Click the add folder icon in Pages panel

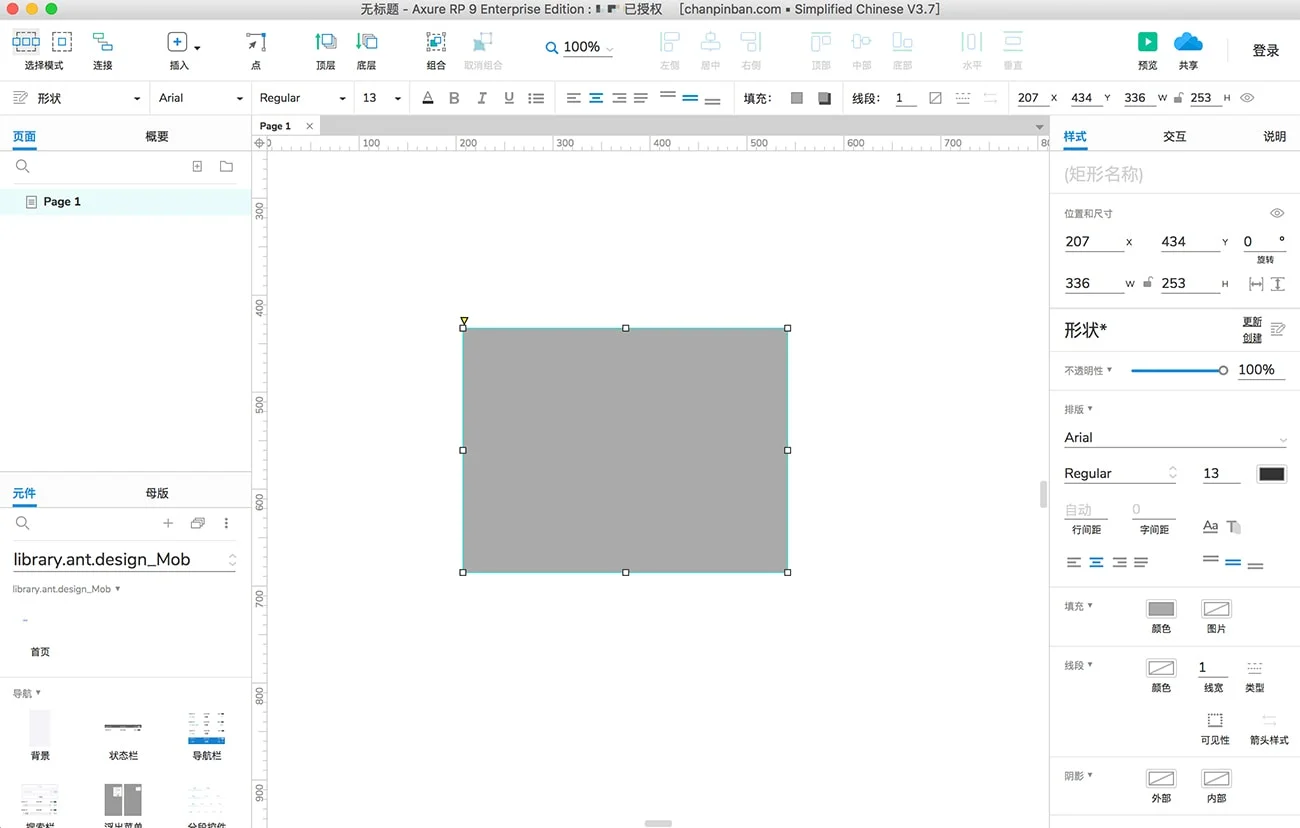(226, 167)
